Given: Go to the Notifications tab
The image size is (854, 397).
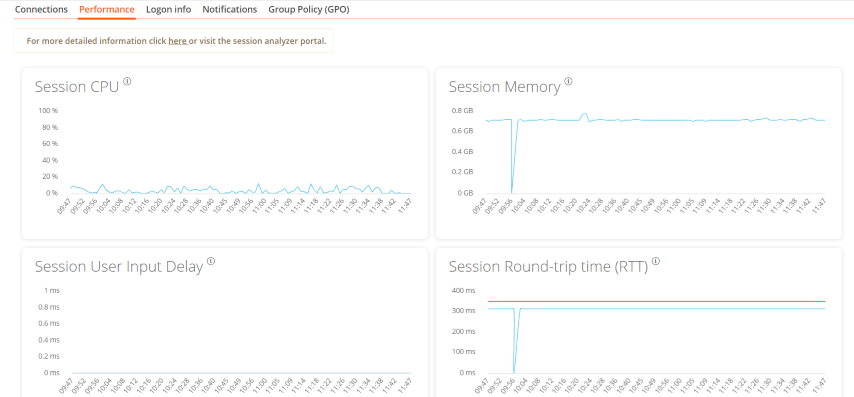Looking at the screenshot, I should pos(230,9).
